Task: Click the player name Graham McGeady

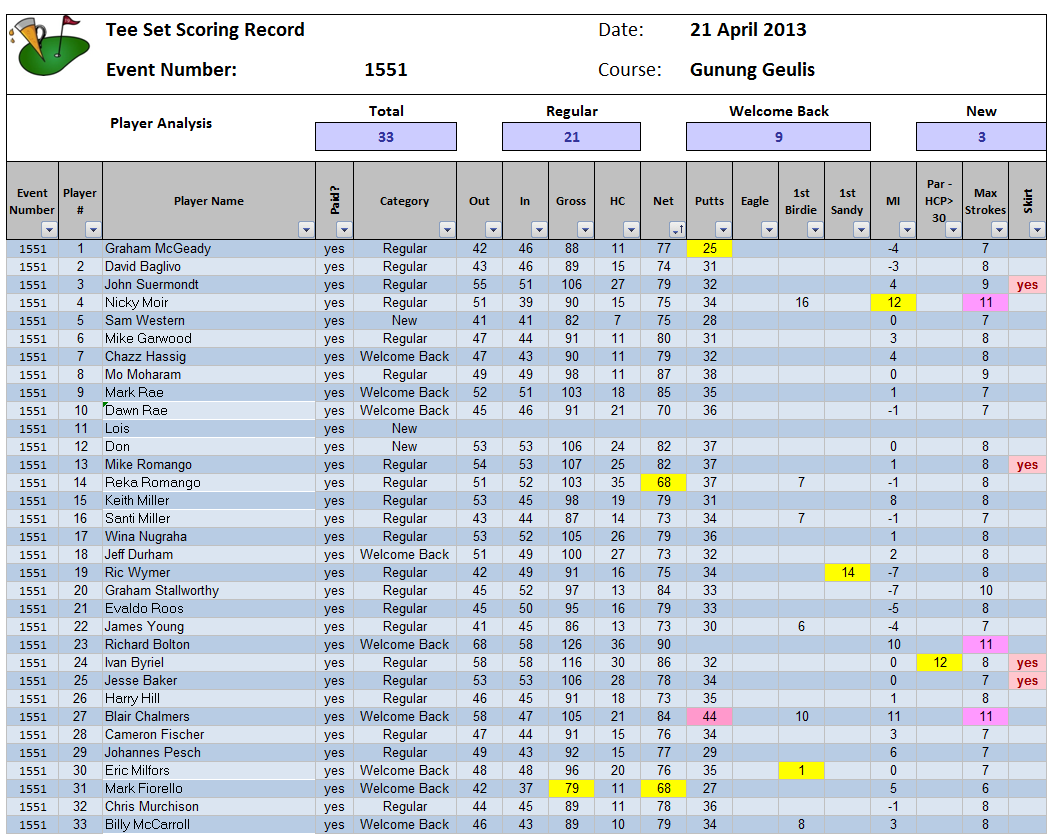Action: point(158,249)
